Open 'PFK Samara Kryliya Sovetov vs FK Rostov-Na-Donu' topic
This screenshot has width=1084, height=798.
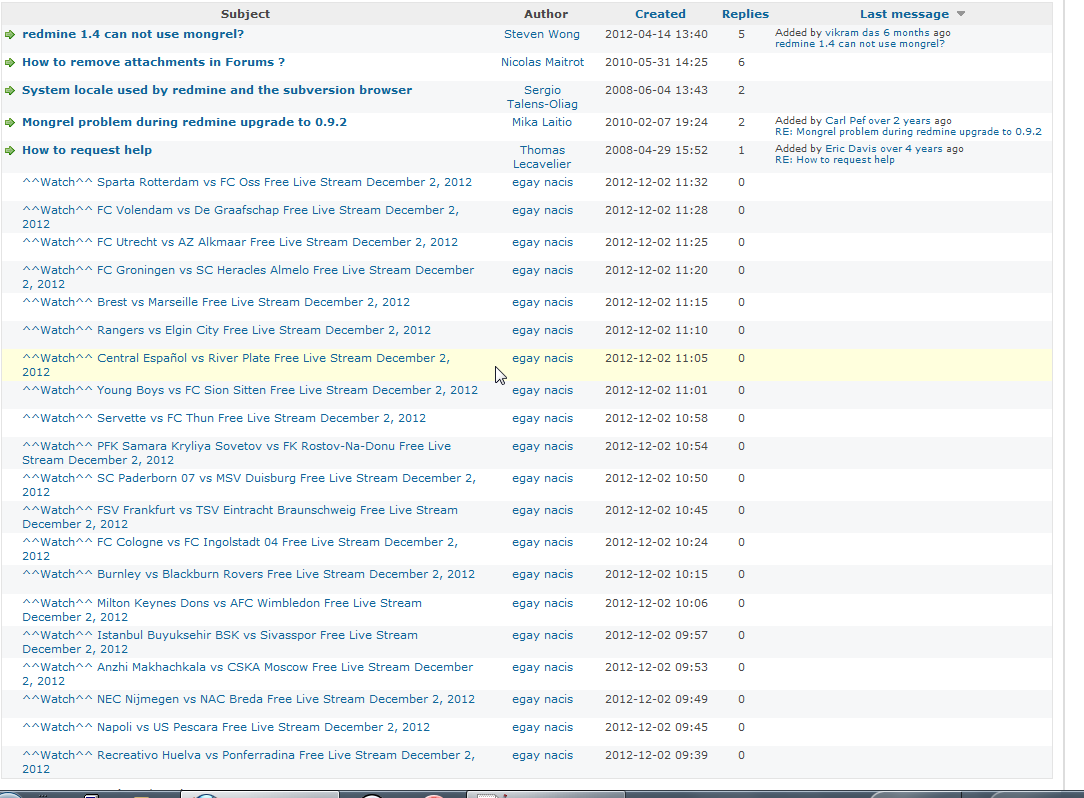point(236,453)
